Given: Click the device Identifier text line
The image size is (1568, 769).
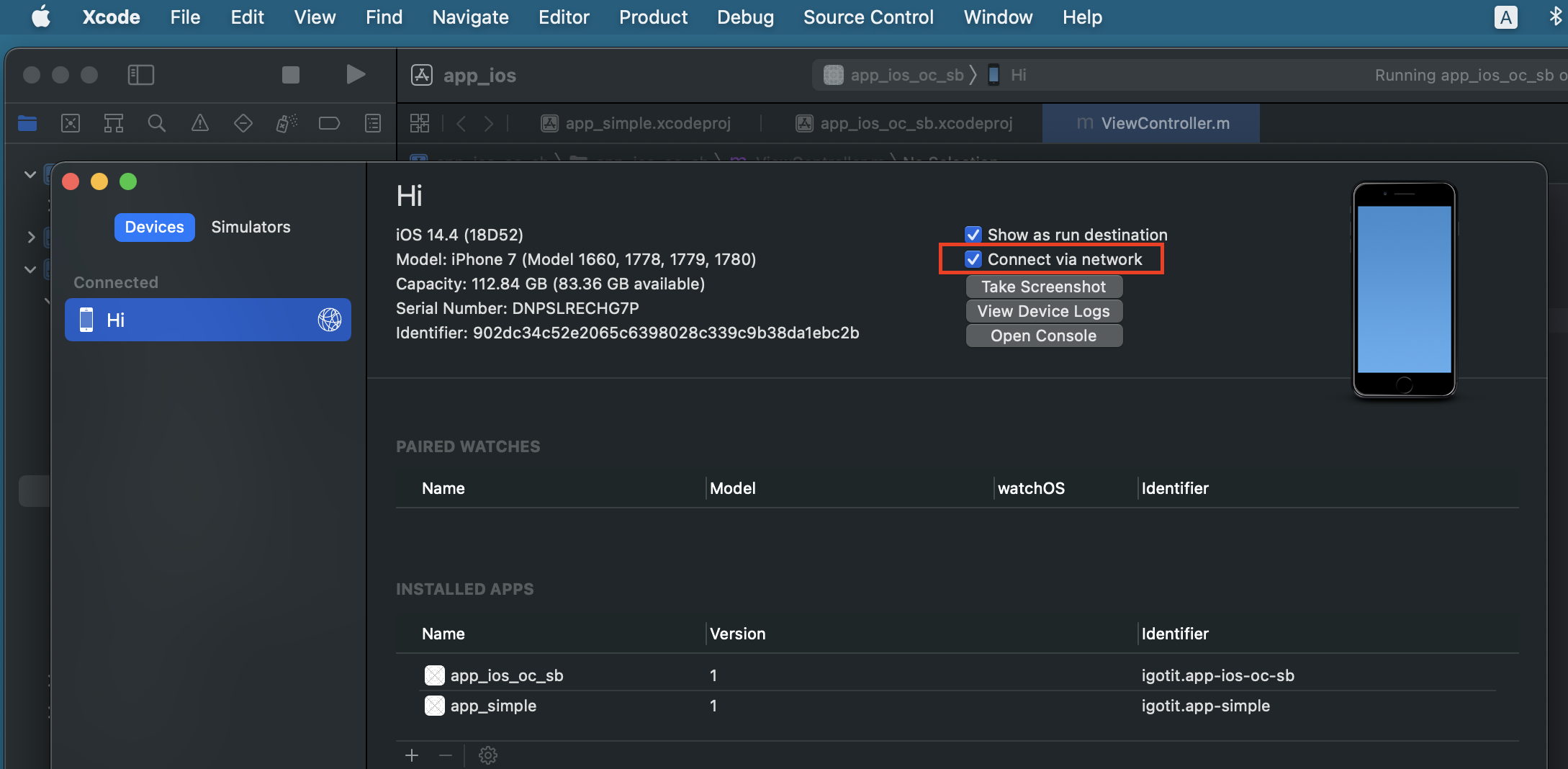Looking at the screenshot, I should pos(628,333).
